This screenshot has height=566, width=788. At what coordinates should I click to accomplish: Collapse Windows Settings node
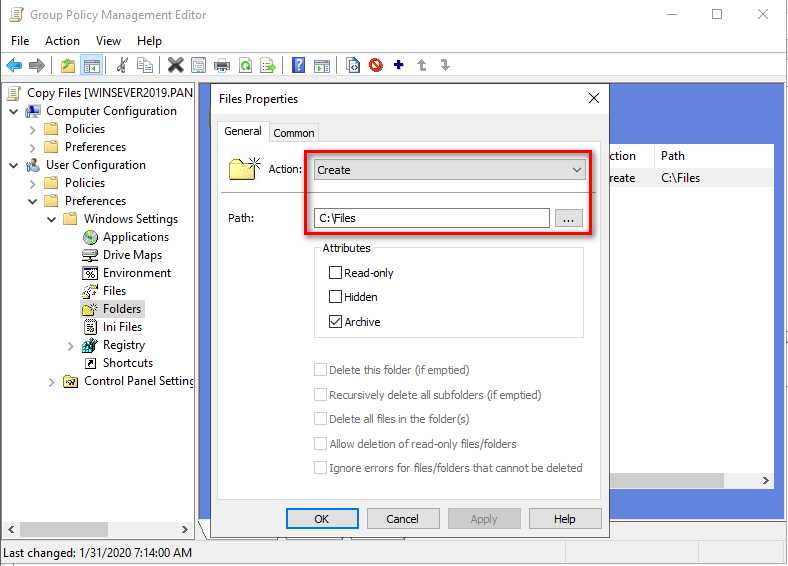click(51, 219)
